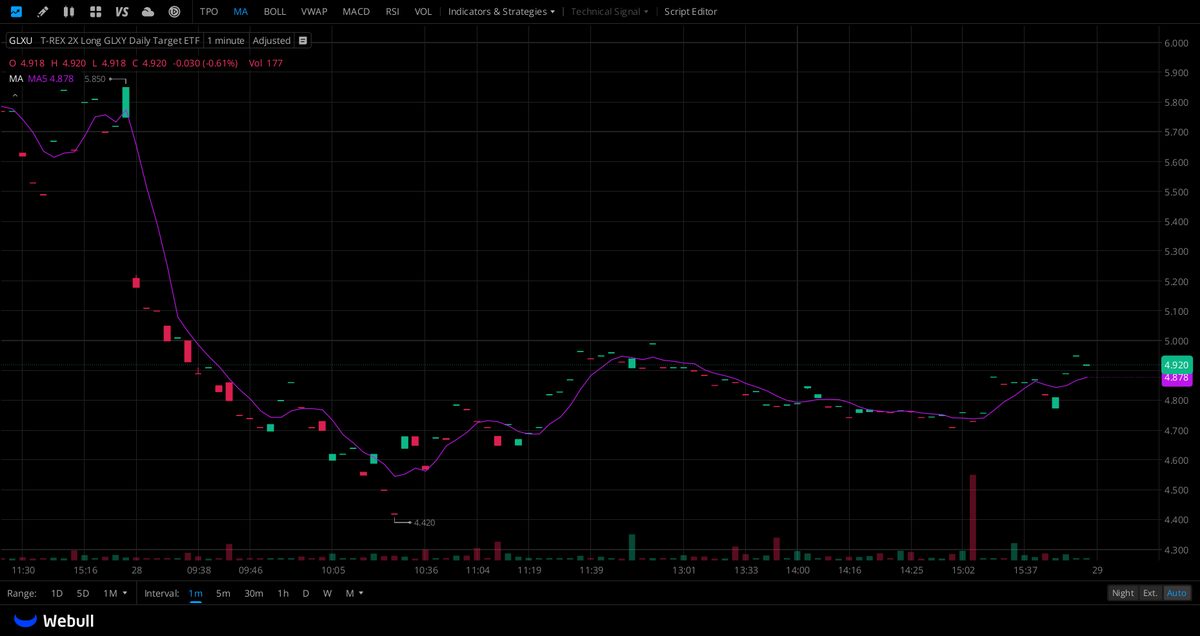Click the 11:39 time axis label
This screenshot has height=636, width=1200.
(591, 570)
